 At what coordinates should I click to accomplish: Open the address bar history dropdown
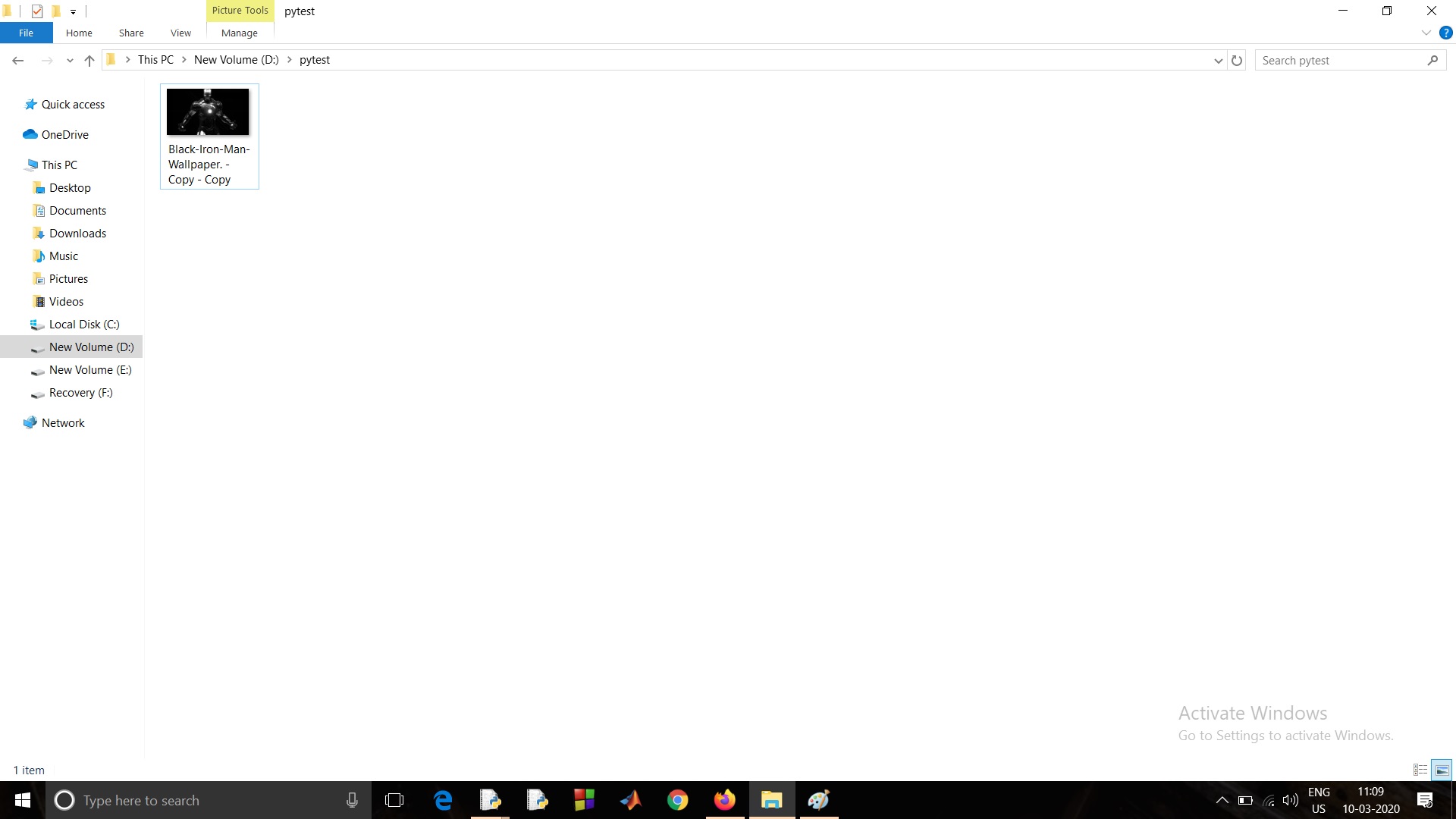[x=1218, y=61]
